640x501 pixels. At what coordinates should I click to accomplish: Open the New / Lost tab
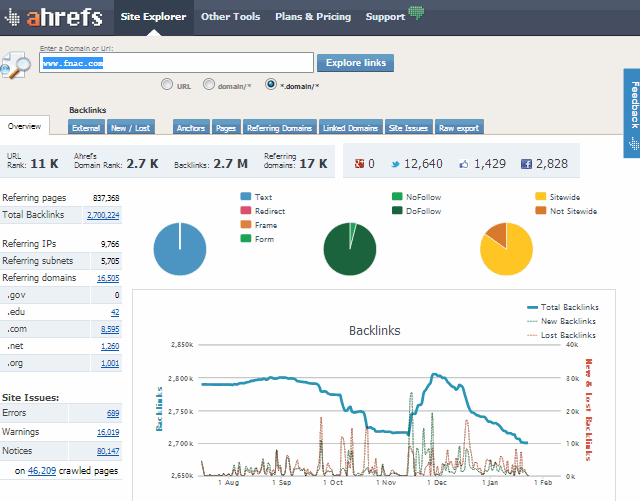click(131, 128)
